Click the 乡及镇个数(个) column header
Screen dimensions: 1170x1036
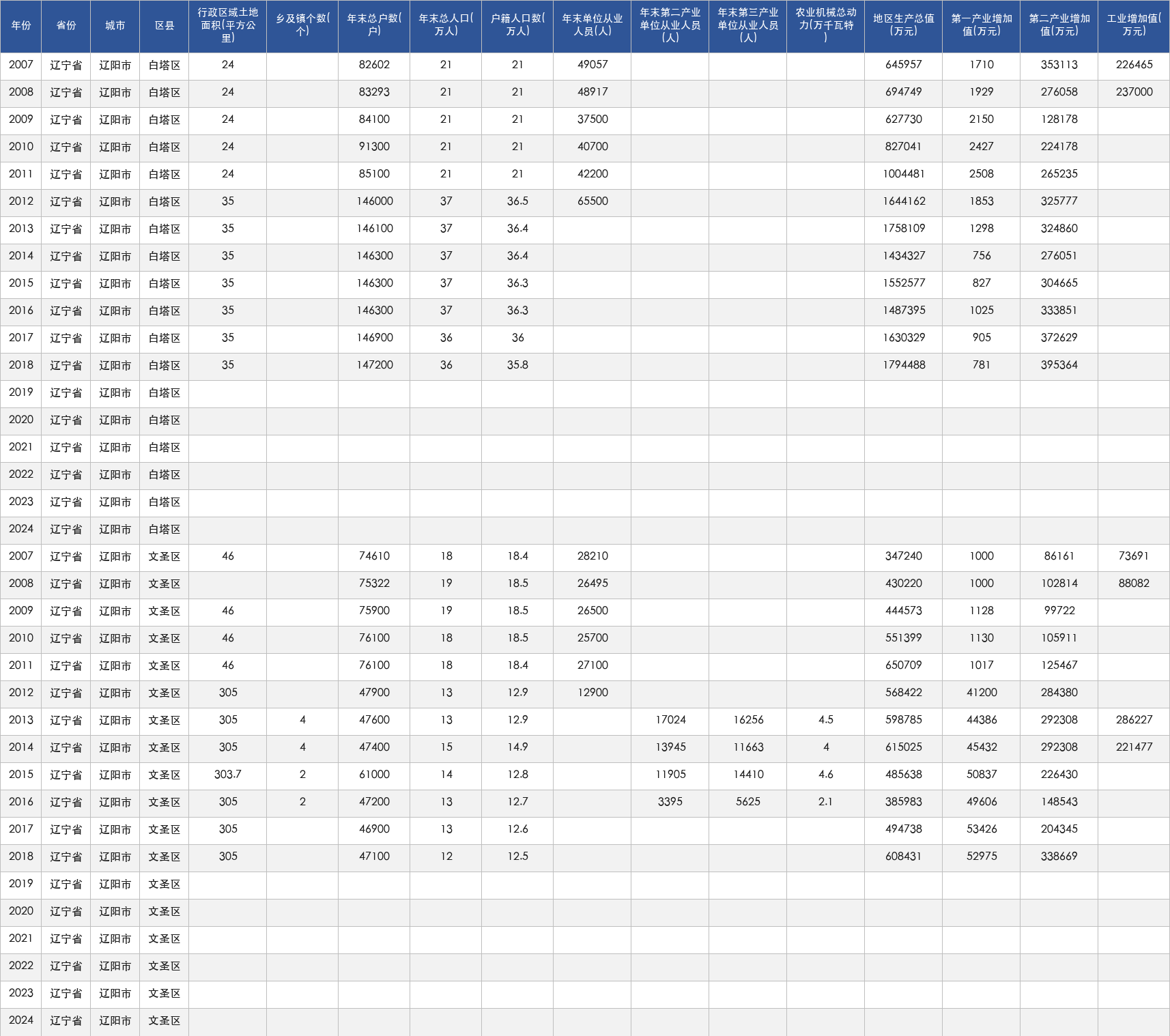tap(302, 26)
